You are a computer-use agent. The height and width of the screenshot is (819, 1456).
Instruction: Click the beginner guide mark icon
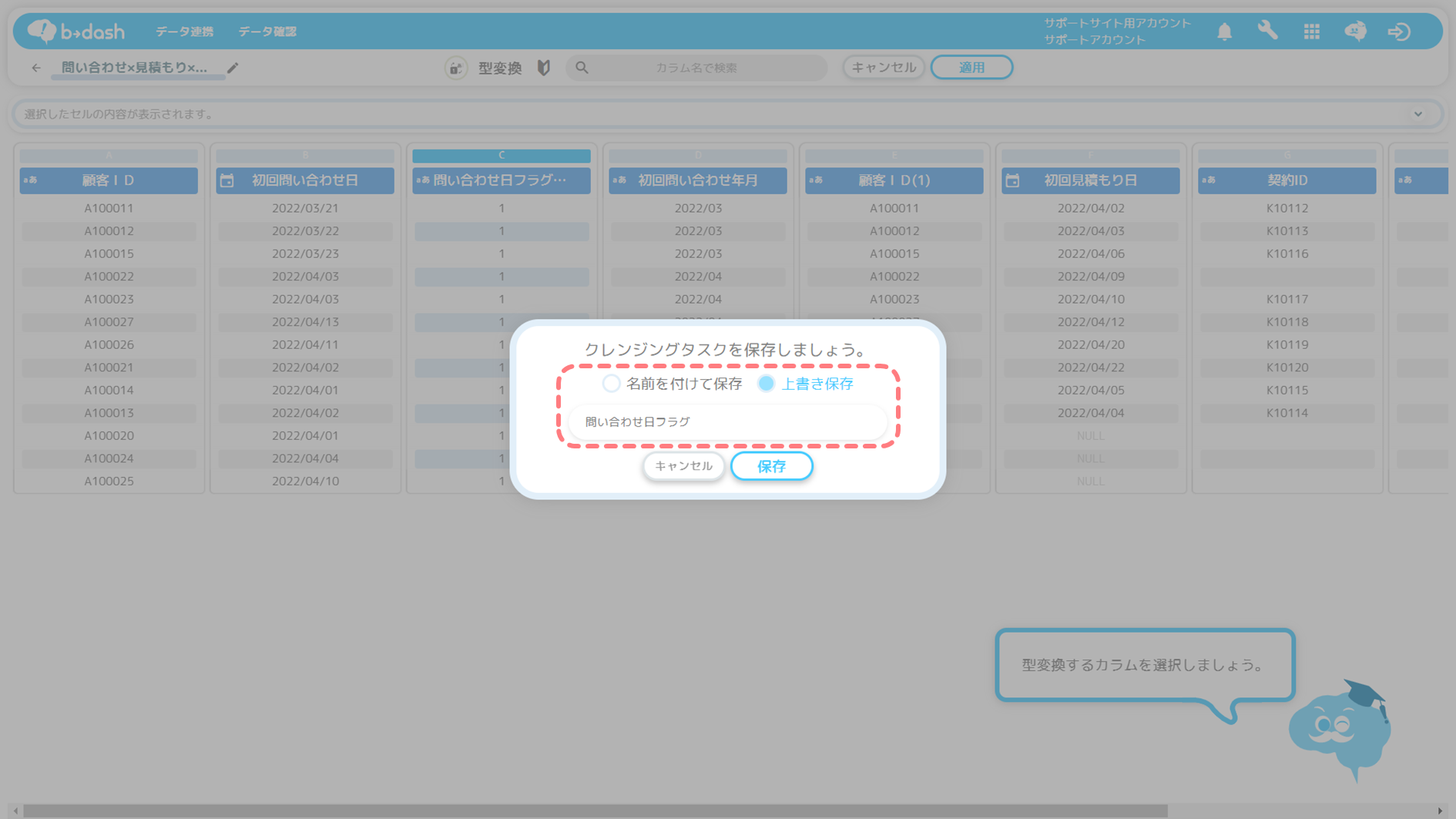(x=544, y=68)
